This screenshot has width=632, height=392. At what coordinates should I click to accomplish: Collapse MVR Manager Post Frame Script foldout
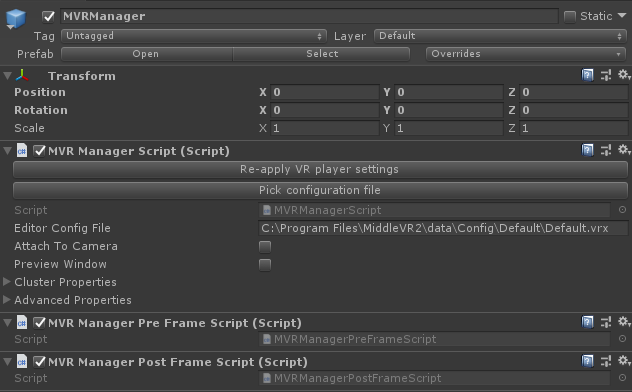click(x=7, y=361)
